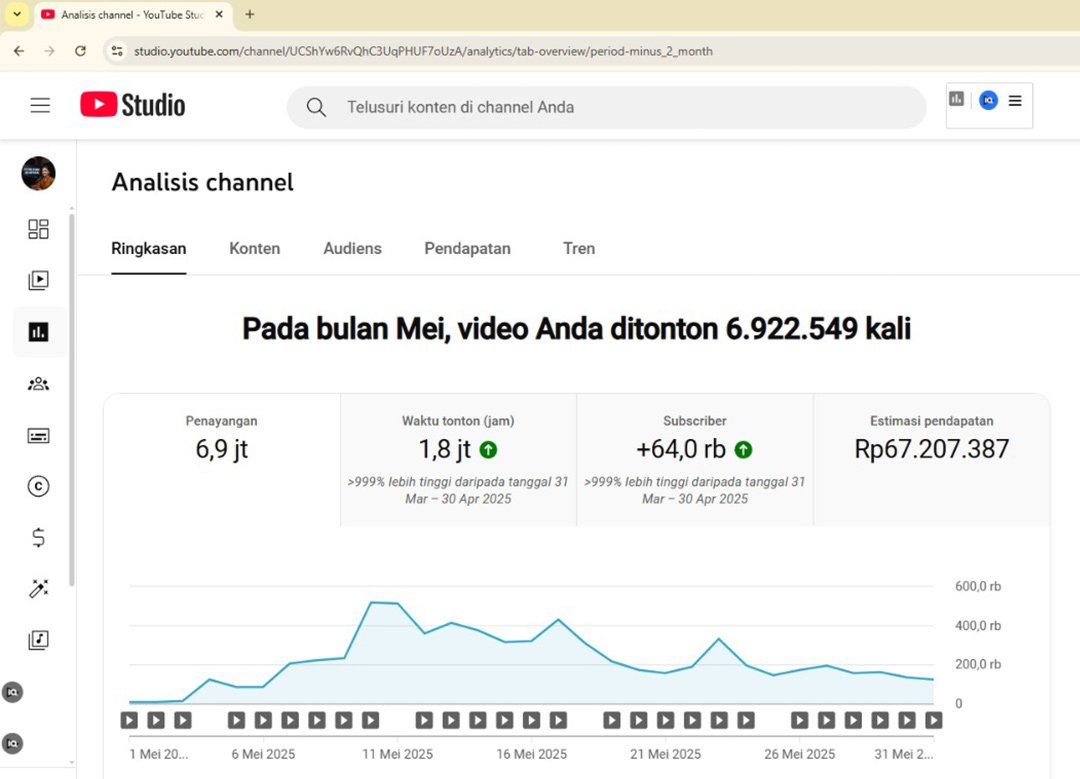This screenshot has height=779, width=1080.
Task: Open the Audiens analytics tab
Action: (352, 248)
